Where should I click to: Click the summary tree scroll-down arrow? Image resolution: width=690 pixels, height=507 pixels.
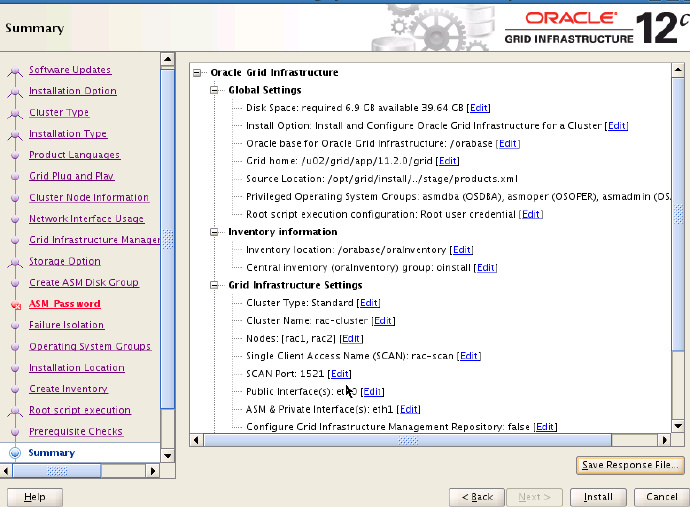678,426
